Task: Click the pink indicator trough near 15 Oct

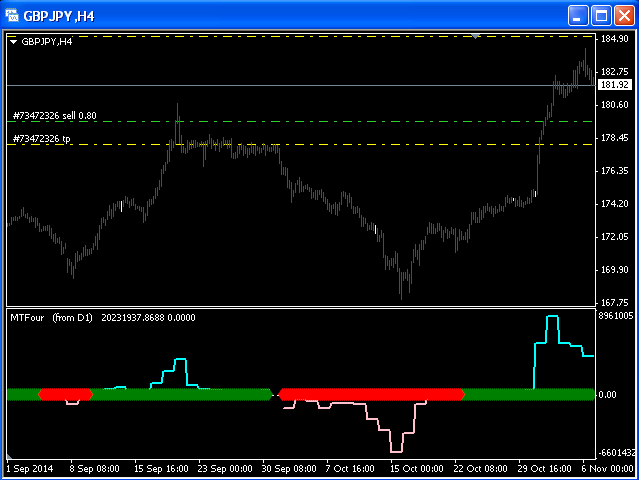Action: click(397, 451)
